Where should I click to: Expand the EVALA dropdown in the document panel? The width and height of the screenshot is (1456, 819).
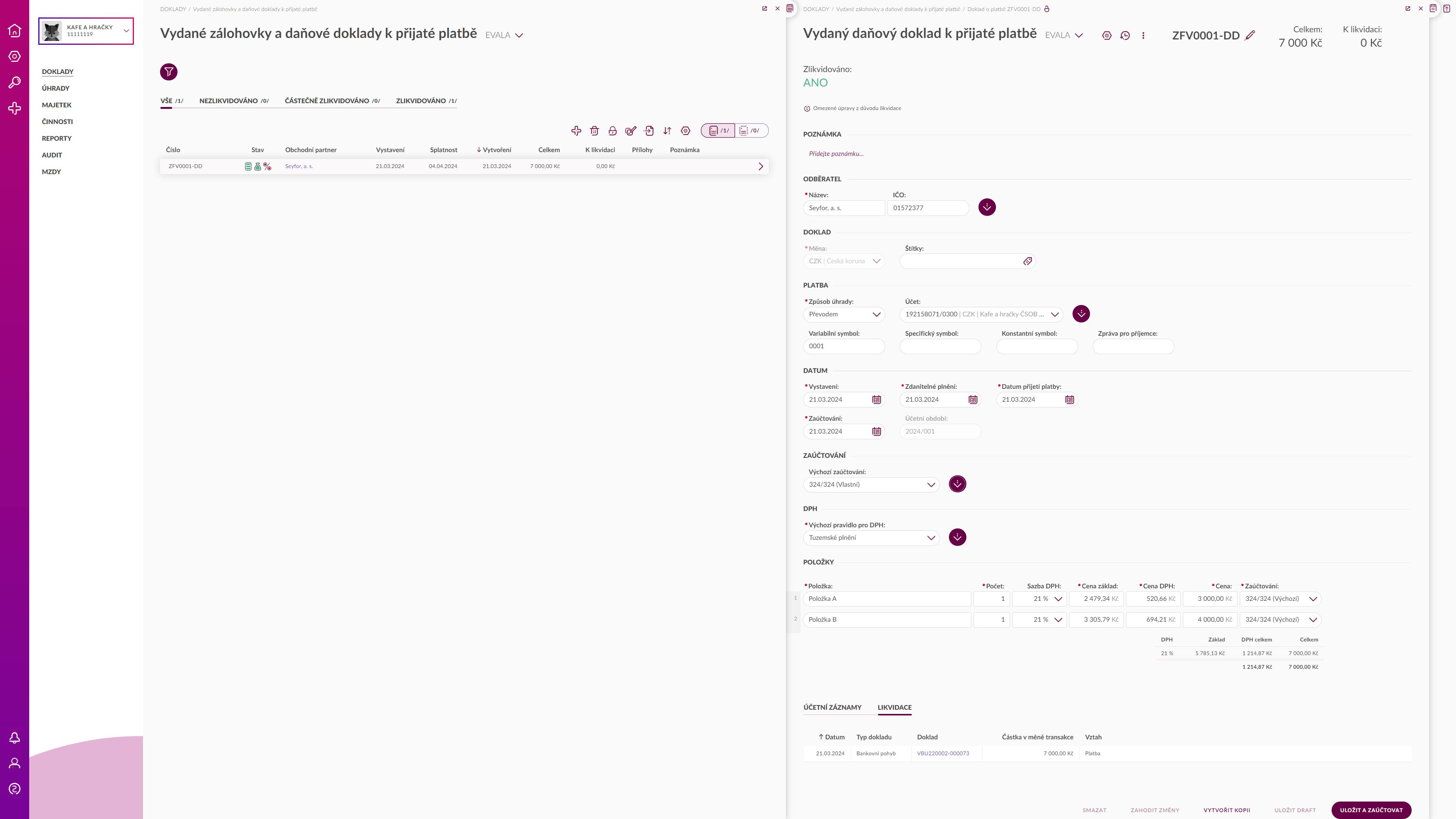pos(1064,35)
